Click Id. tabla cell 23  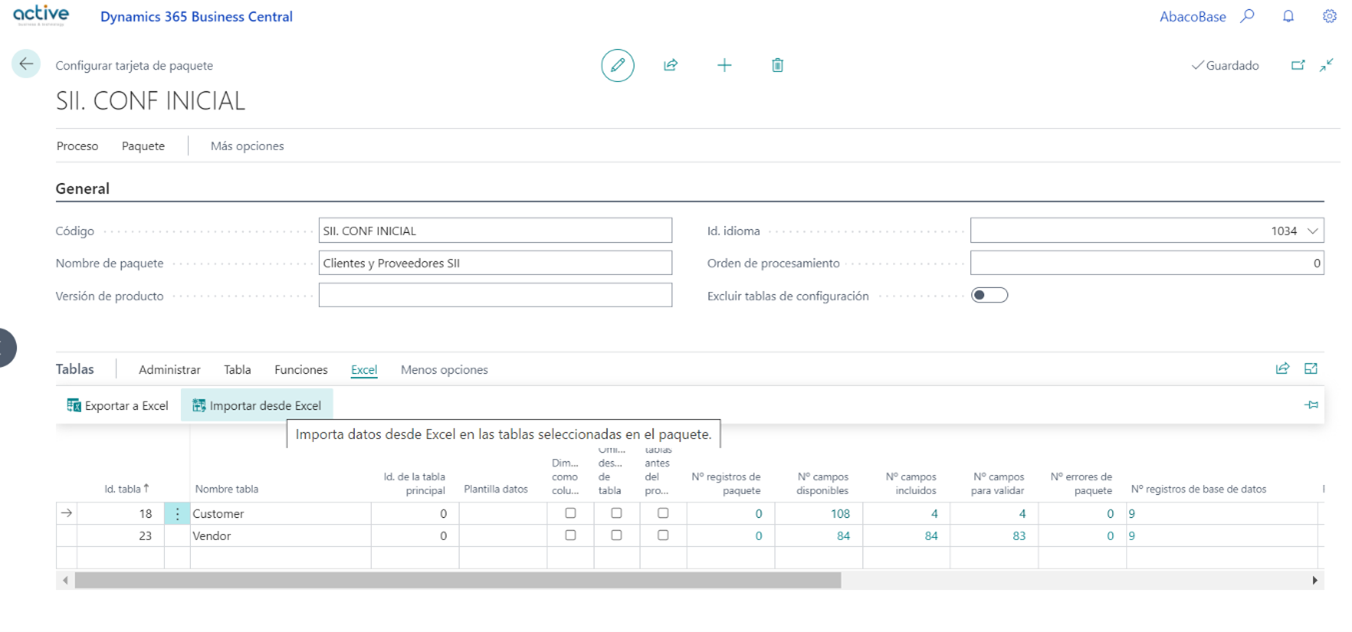click(x=121, y=536)
